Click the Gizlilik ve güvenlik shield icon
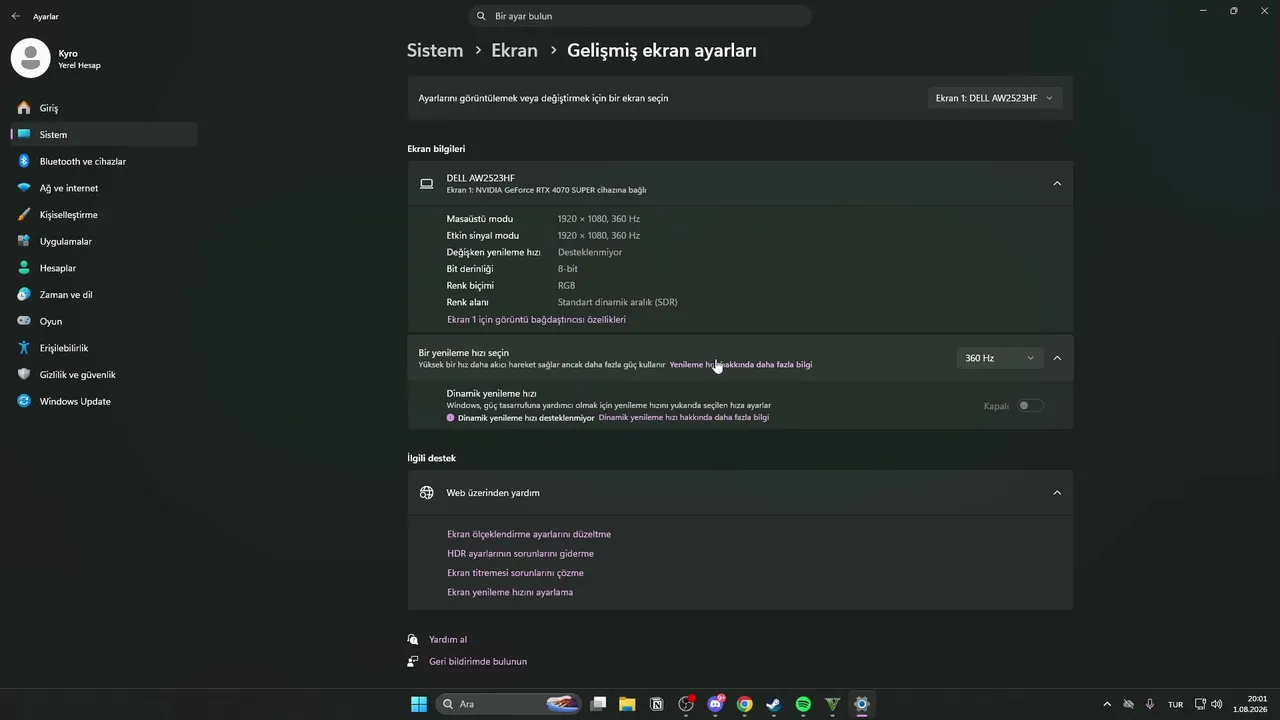 point(24,375)
